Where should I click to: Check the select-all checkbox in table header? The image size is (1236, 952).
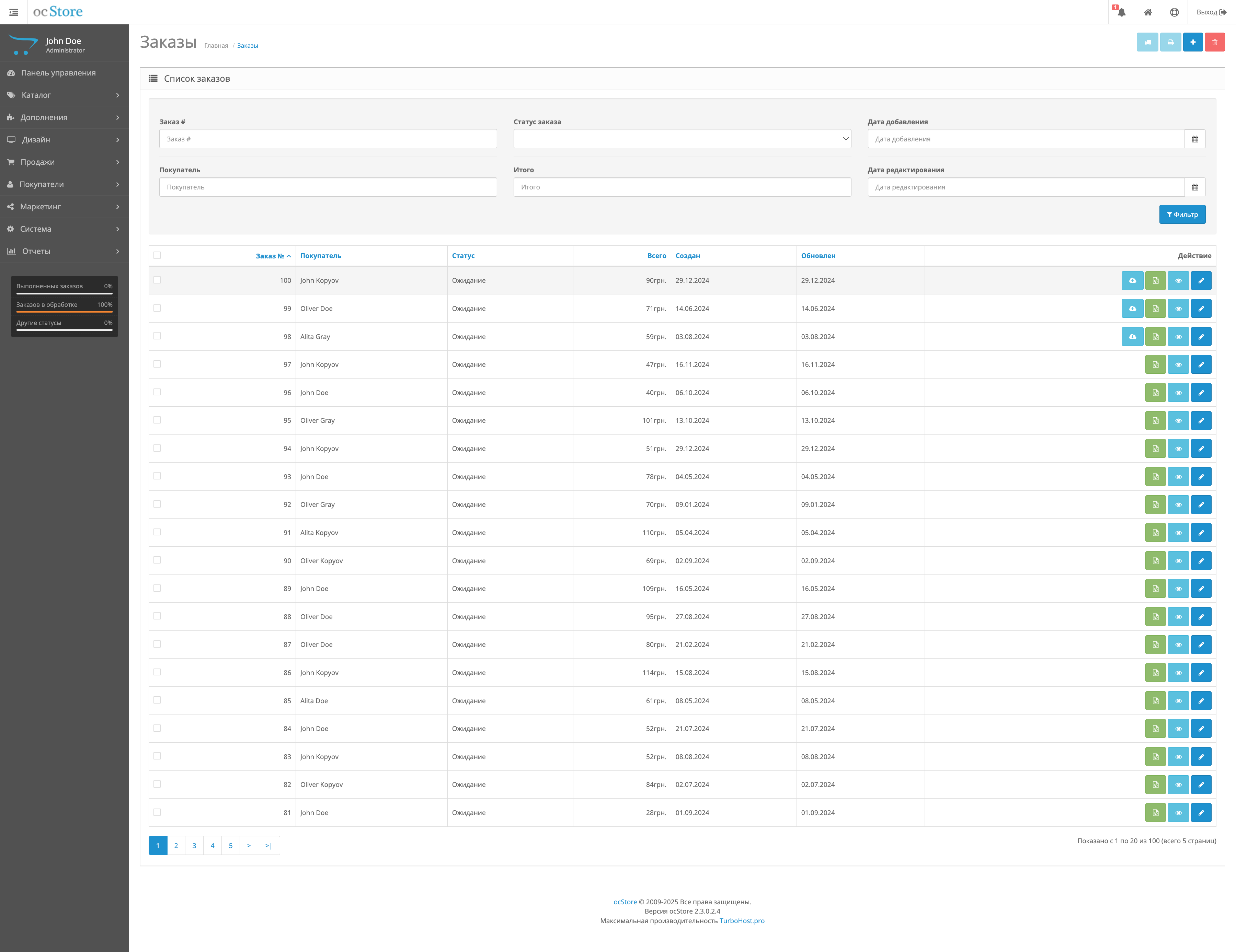(157, 255)
